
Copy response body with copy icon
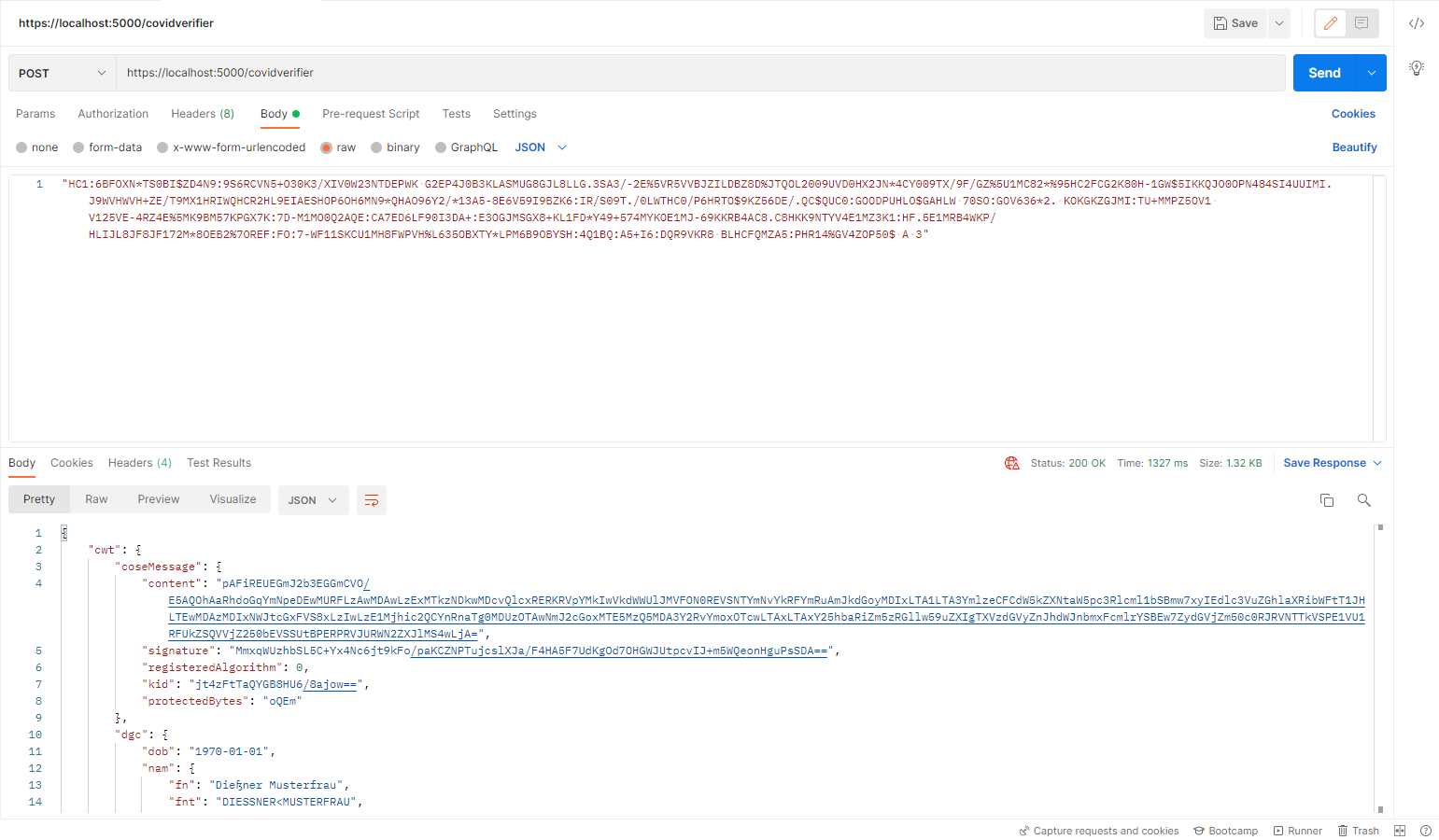click(x=1326, y=500)
